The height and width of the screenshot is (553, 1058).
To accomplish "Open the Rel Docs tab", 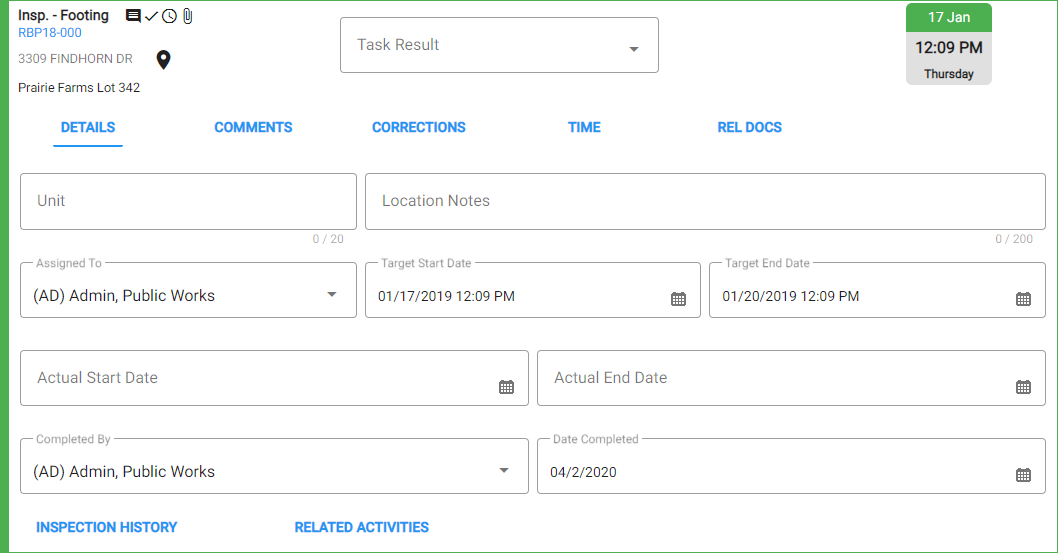I will (749, 127).
